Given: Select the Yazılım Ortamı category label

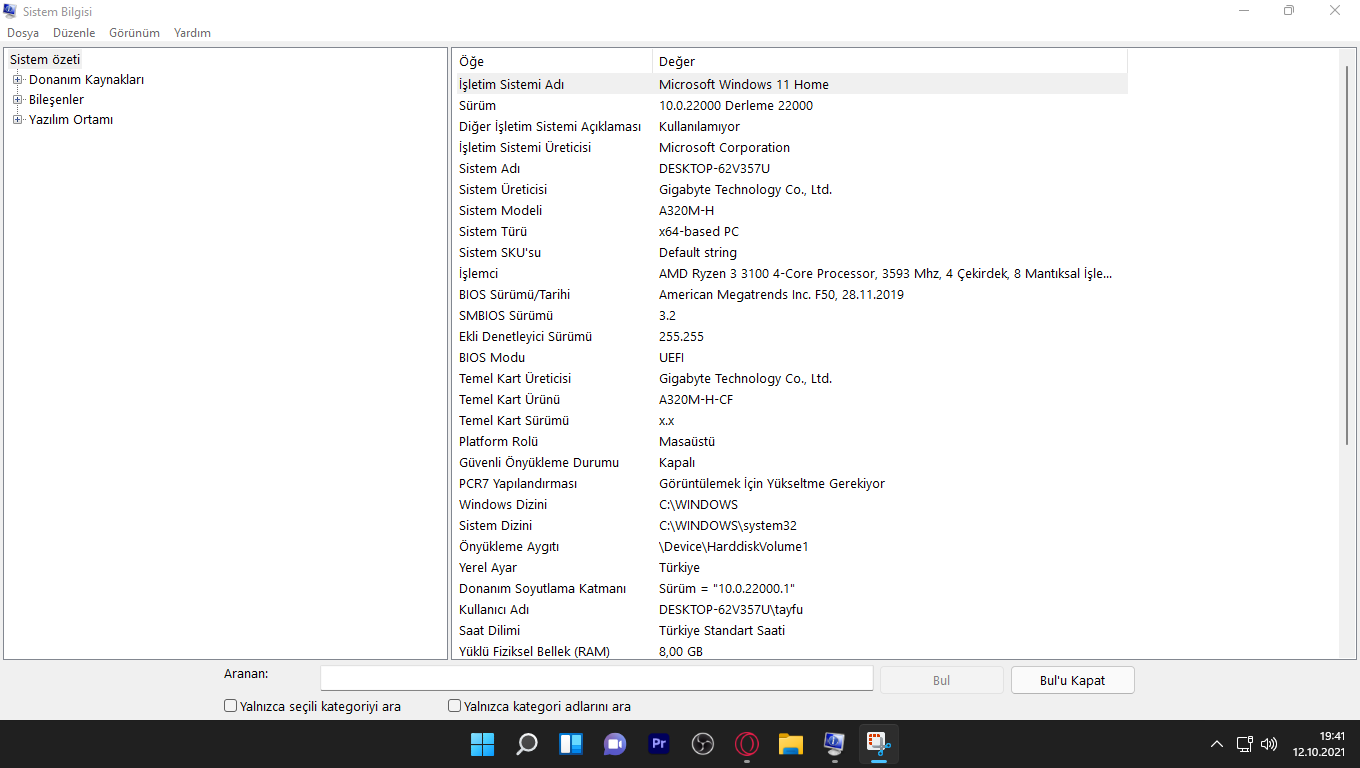Looking at the screenshot, I should tap(71, 120).
